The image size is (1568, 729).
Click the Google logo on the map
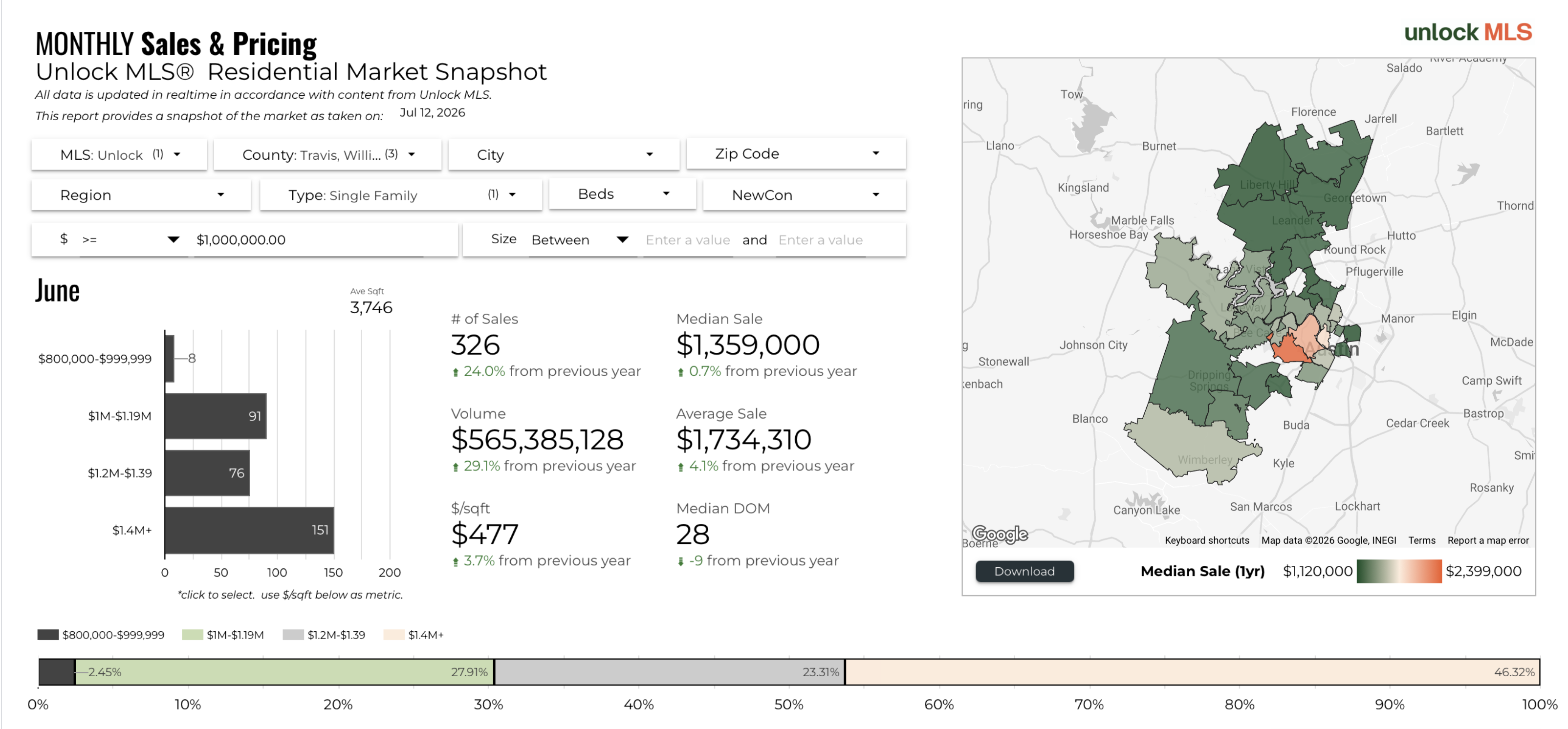click(1000, 534)
